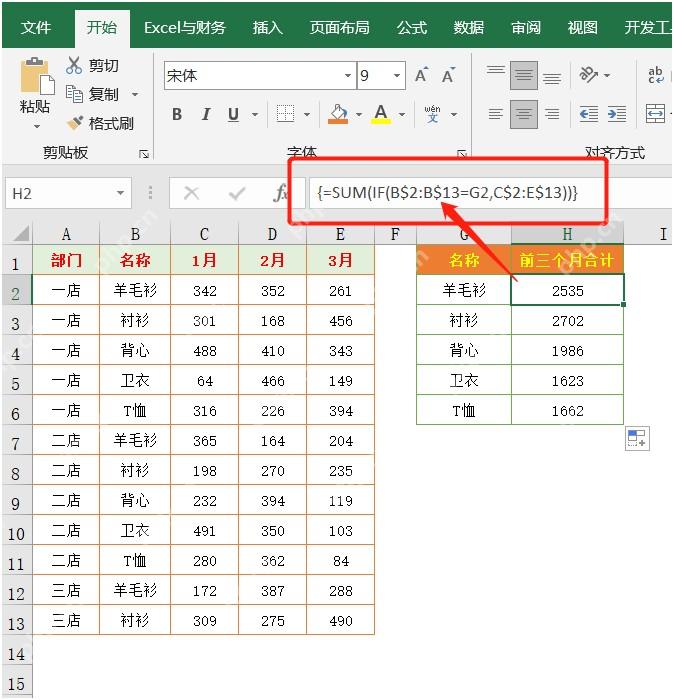Open font name dropdown 宋体
This screenshot has width=674, height=700.
click(x=348, y=75)
